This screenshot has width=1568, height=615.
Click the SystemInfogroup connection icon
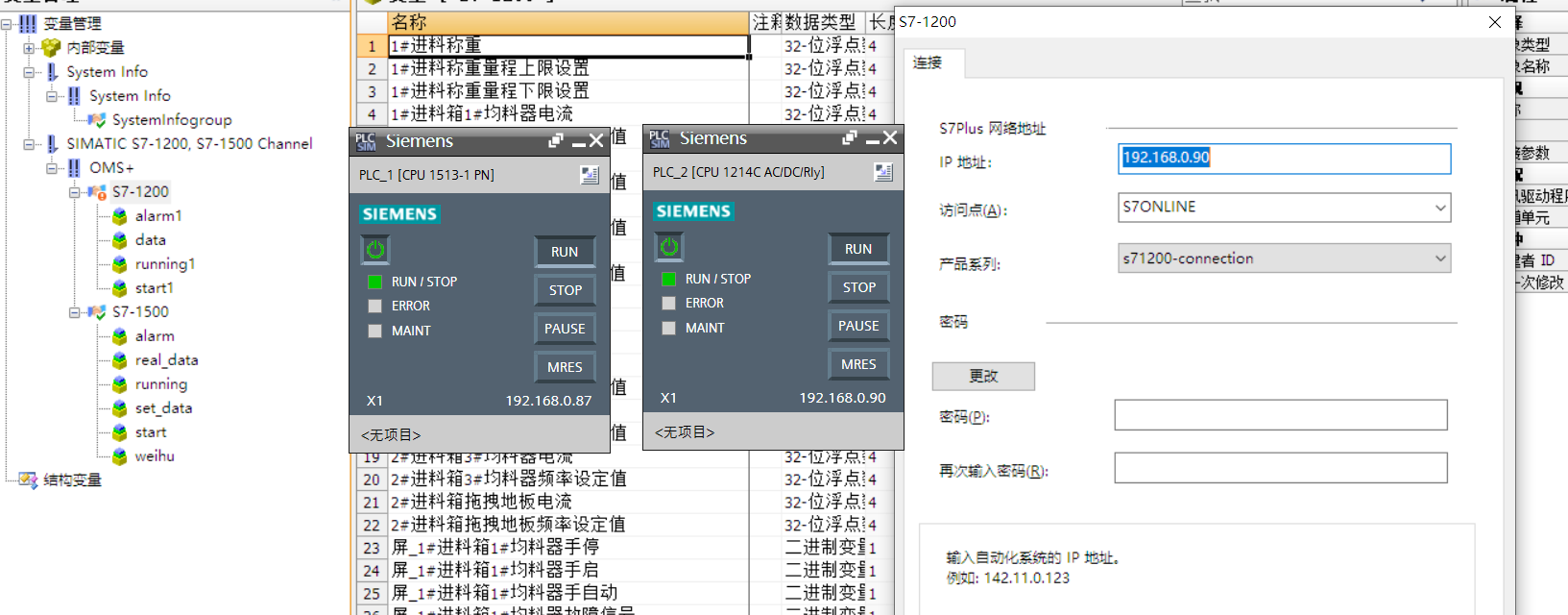click(97, 120)
